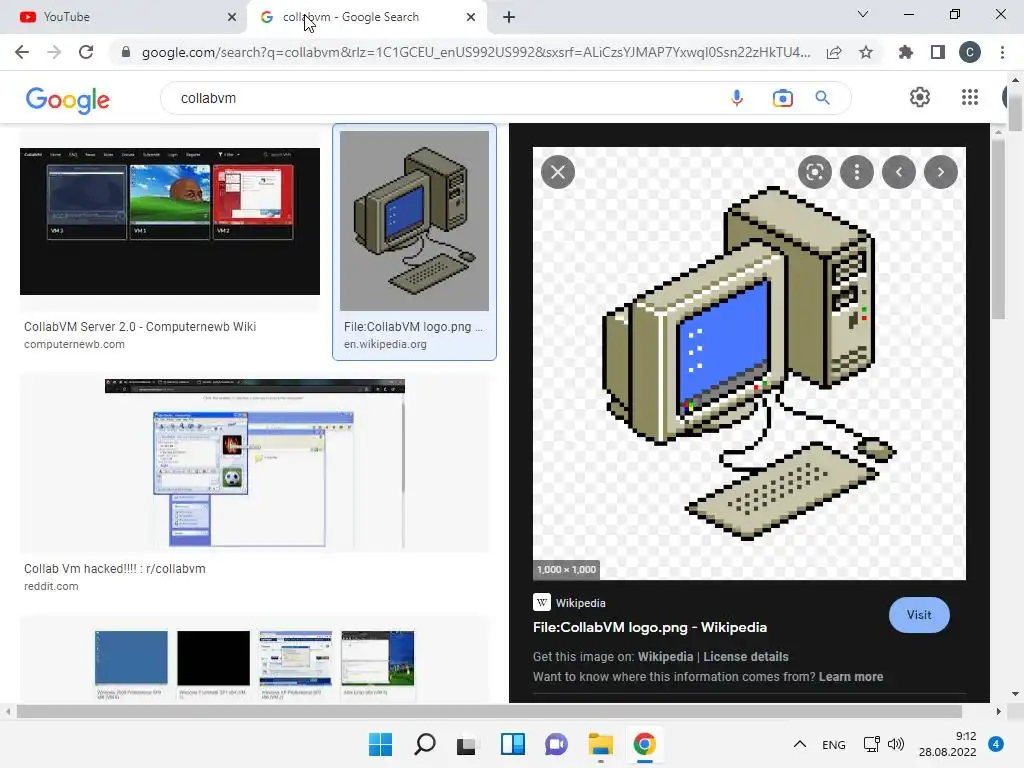
Task: Open Task View on the taskbar
Action: click(466, 744)
